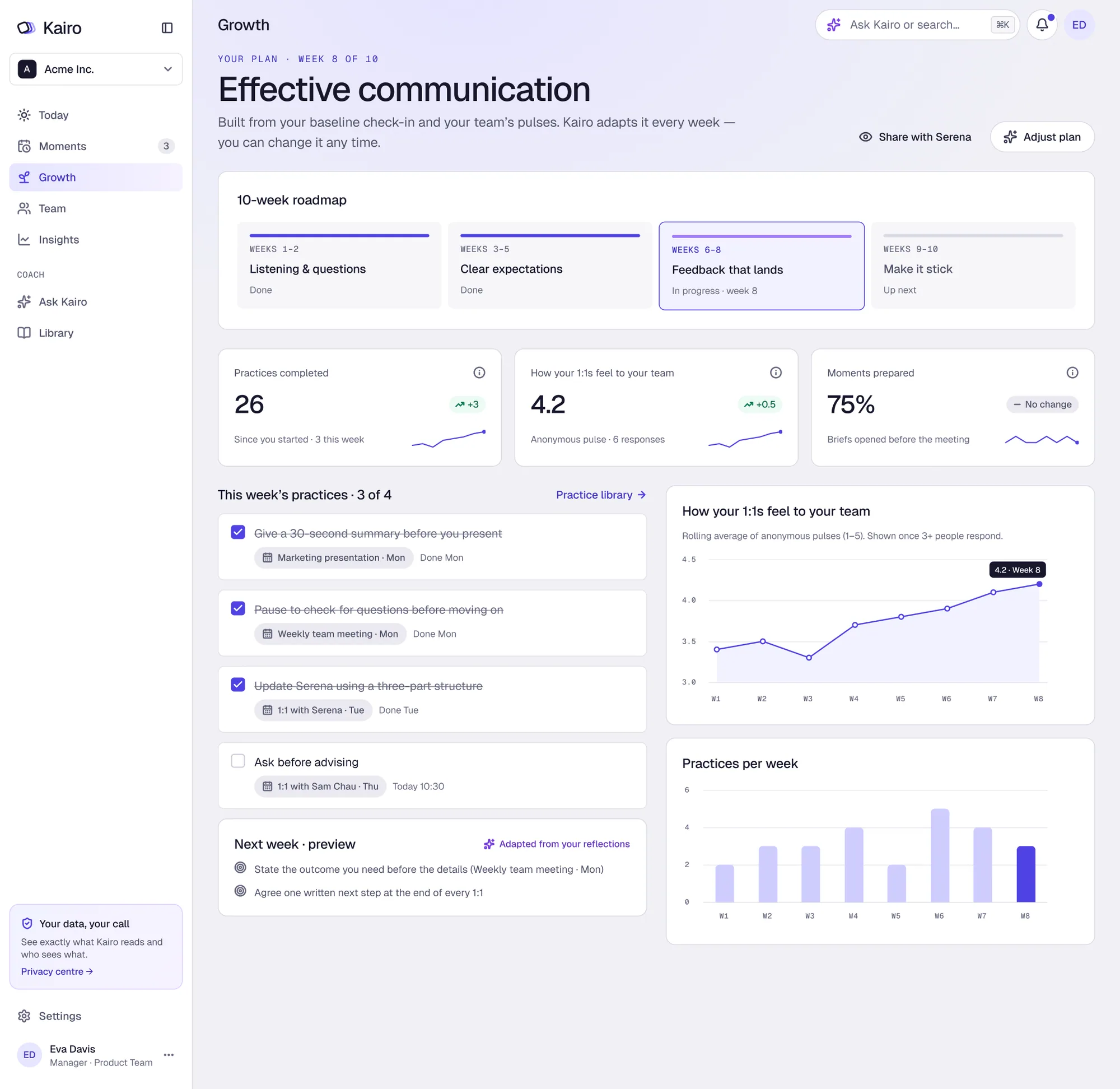
Task: Click the Today sun icon
Action: click(x=24, y=115)
